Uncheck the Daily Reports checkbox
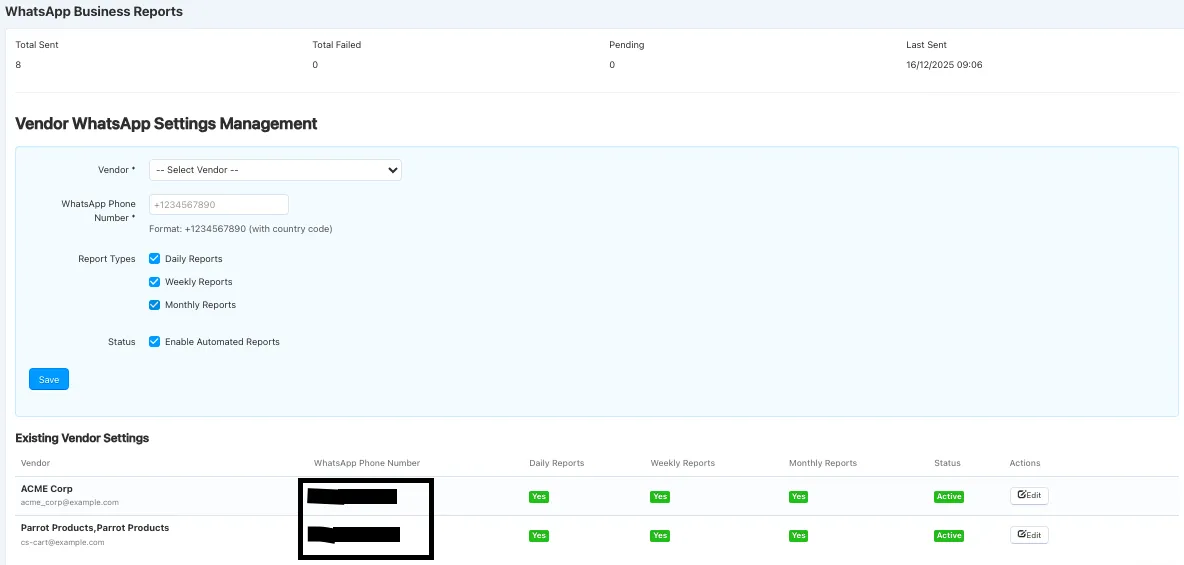The image size is (1184, 565). (x=154, y=258)
